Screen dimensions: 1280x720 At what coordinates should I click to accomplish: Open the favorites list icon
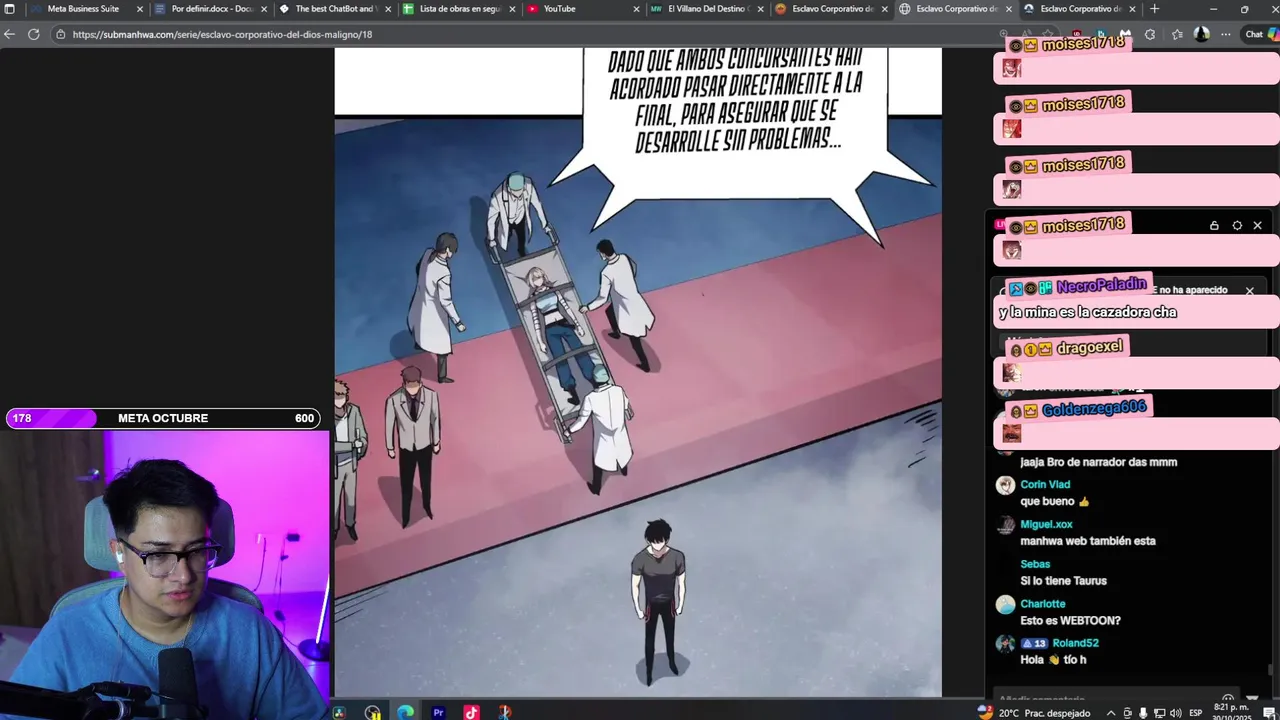1177,34
